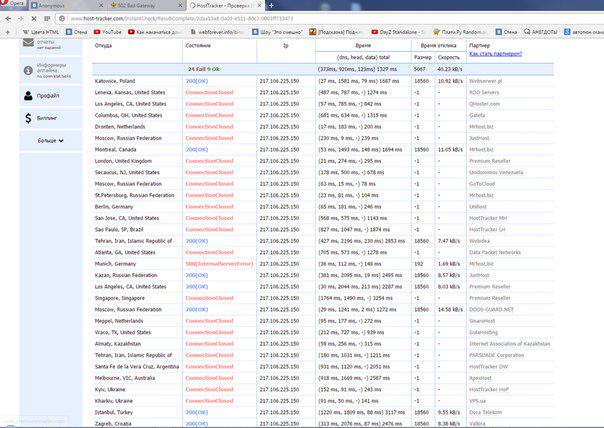604x428 pixels.
Task: Click the Время column header
Action: coord(363,45)
